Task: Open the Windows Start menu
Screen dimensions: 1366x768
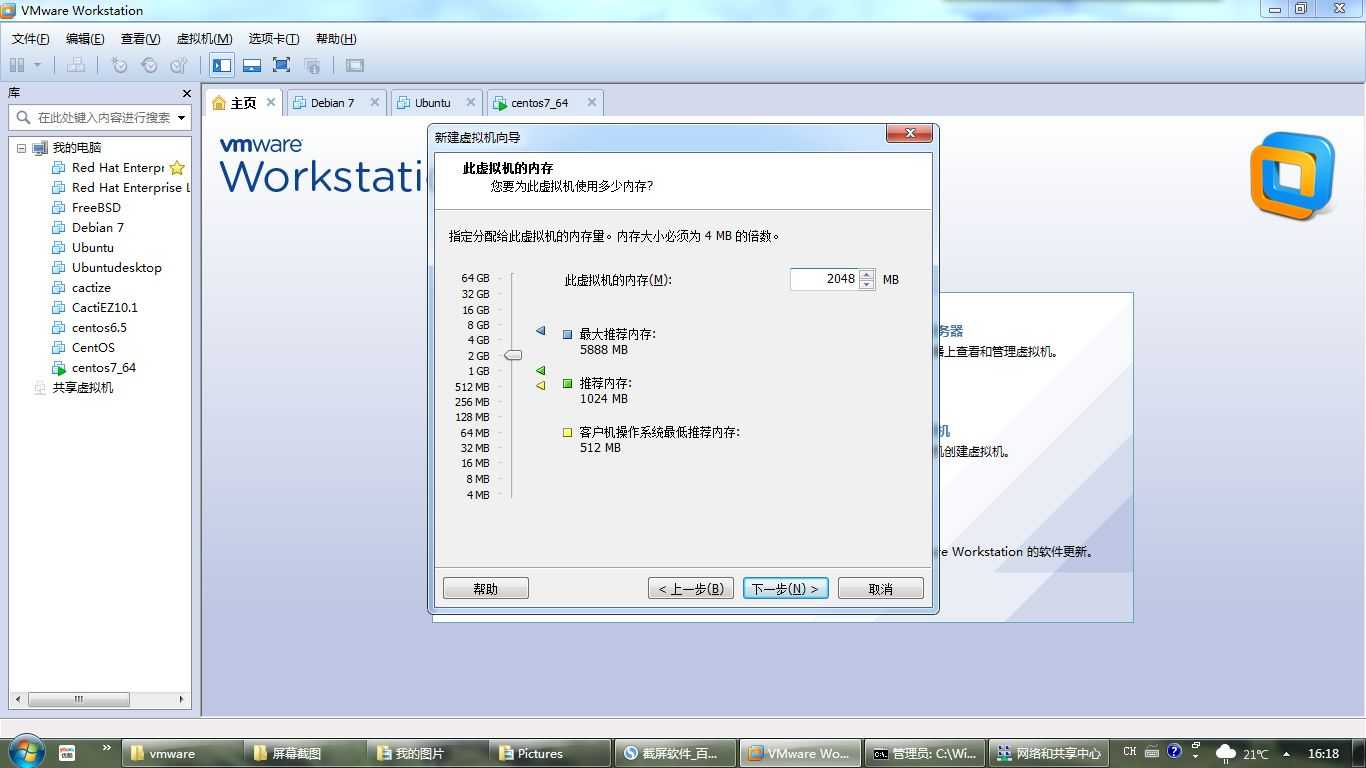Action: (x=25, y=753)
